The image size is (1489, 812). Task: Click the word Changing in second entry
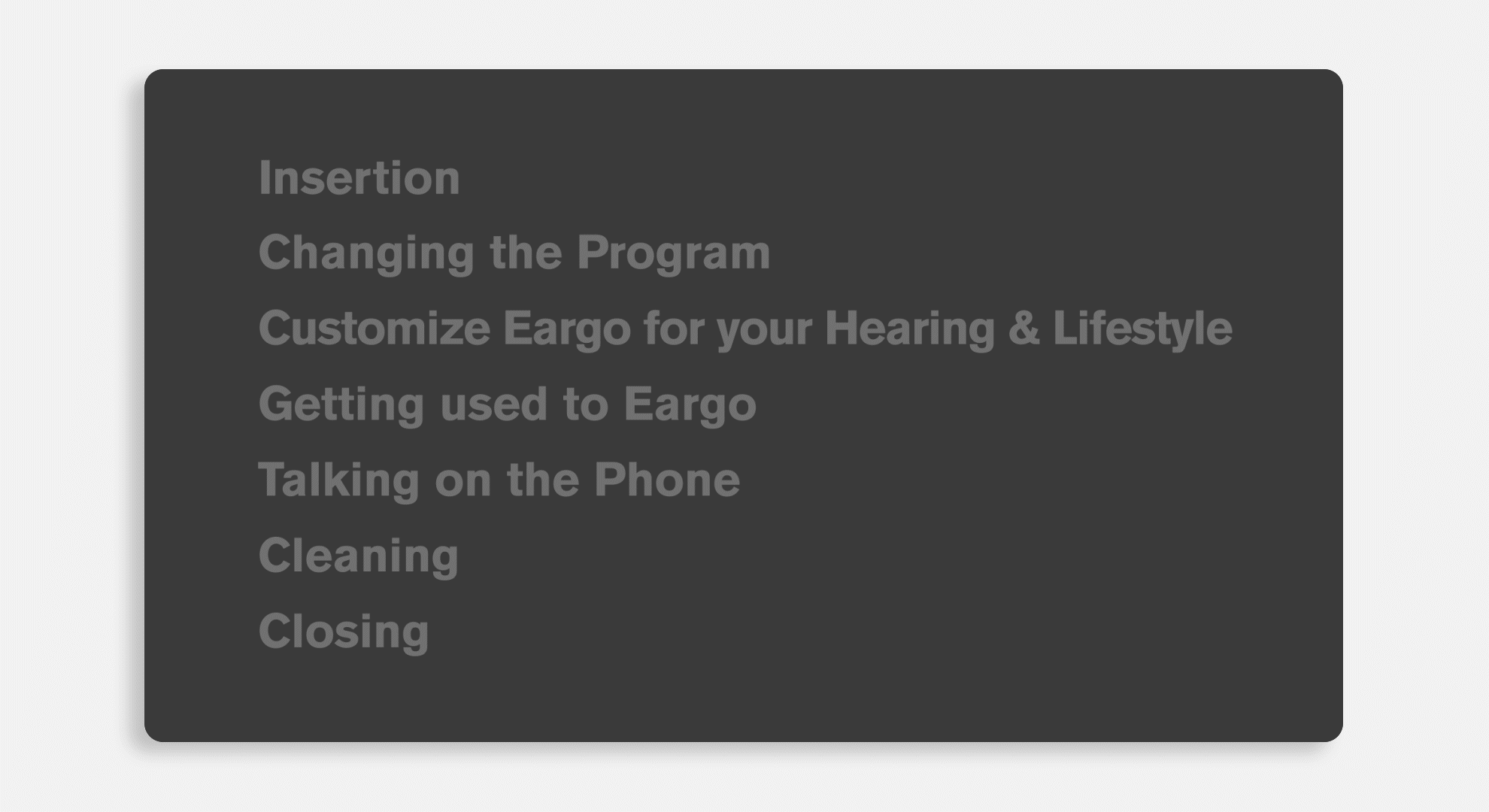367,254
